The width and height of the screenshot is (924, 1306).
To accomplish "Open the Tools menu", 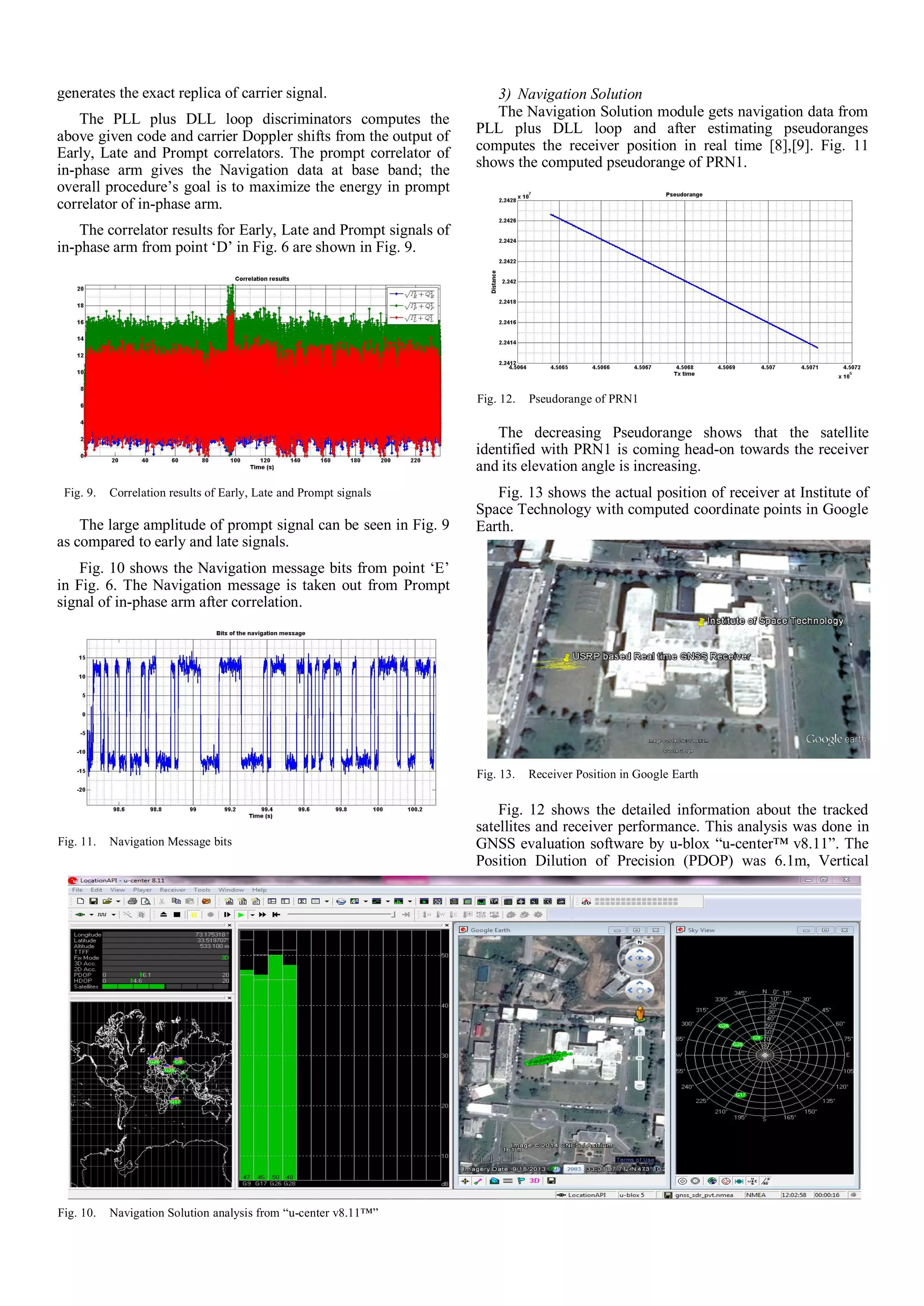I will [x=202, y=890].
